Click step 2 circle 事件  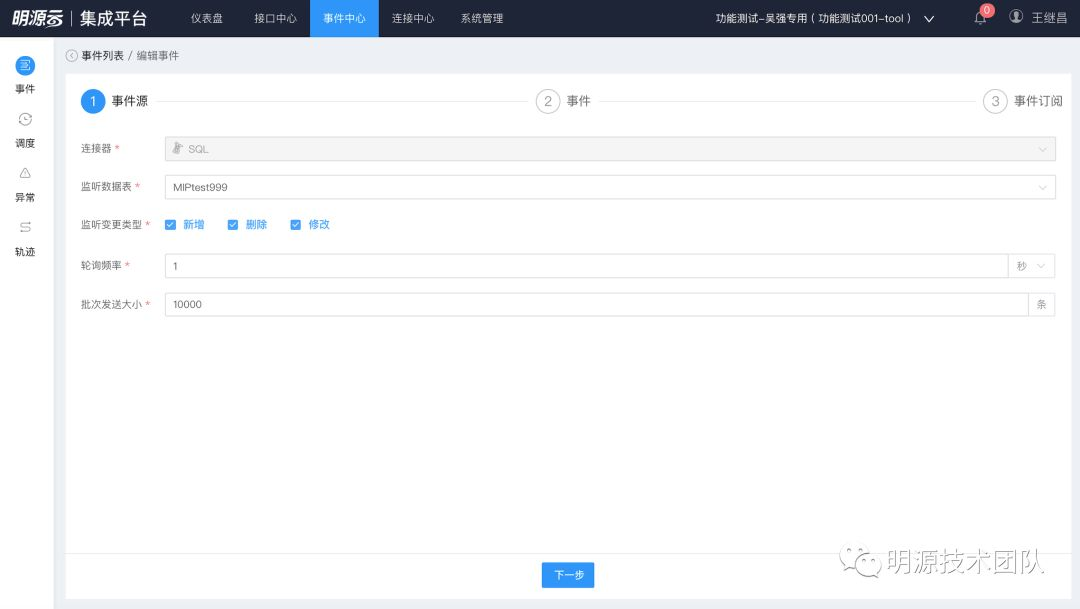(548, 101)
